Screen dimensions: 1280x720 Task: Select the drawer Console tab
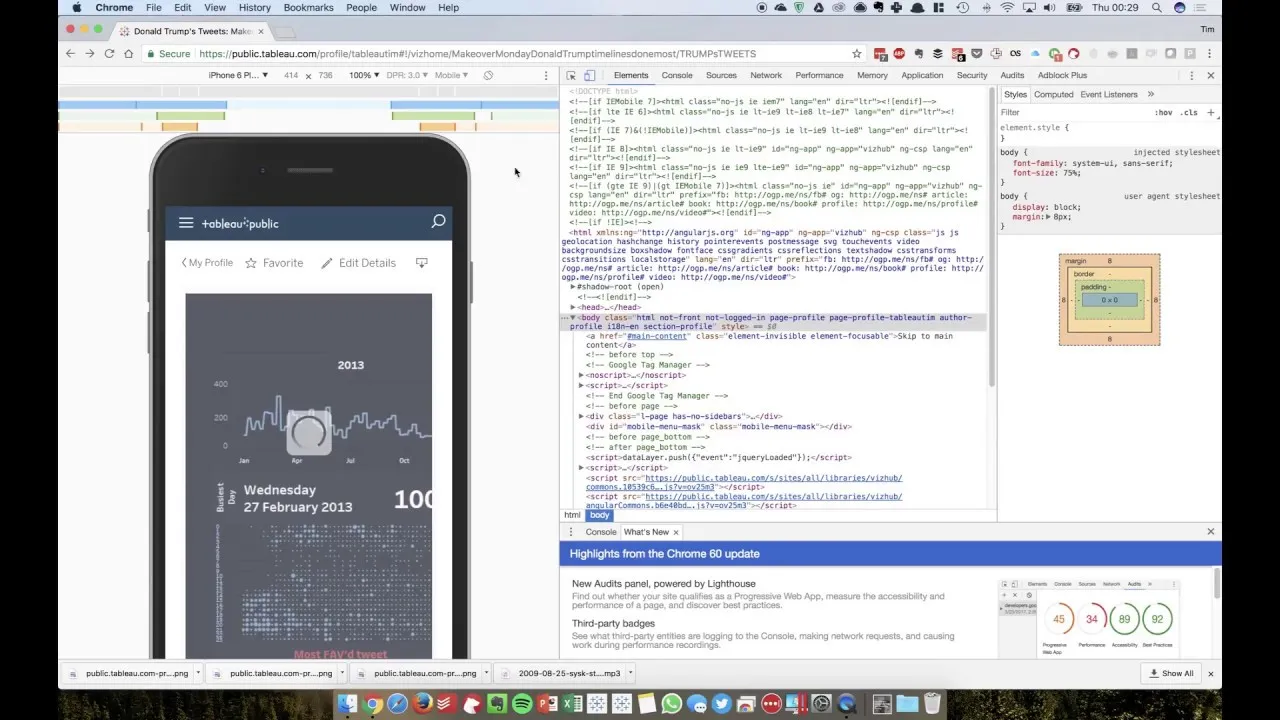tap(601, 532)
